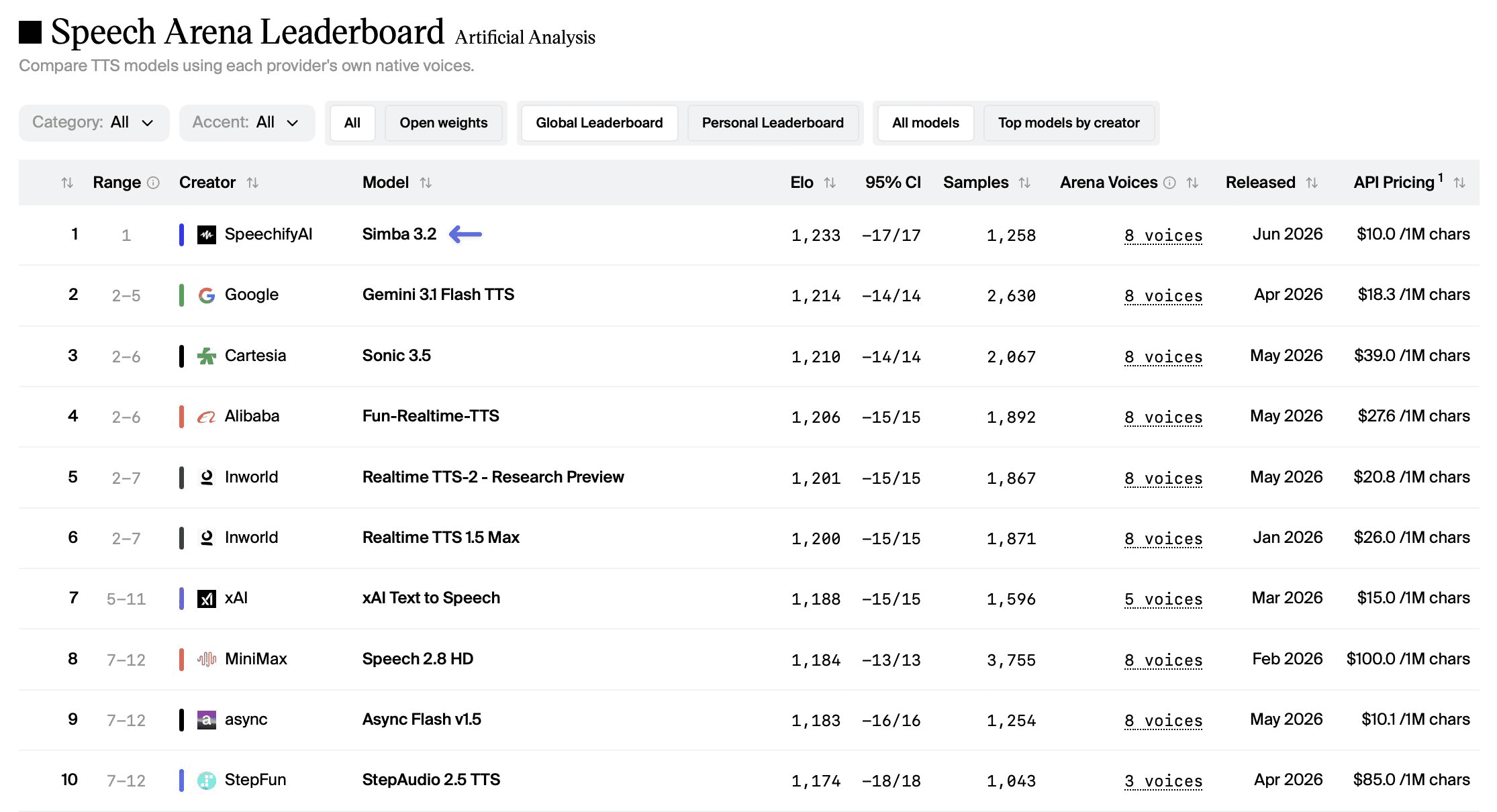Click the 95% CI column header
This screenshot has height=812, width=1497.
[893, 183]
